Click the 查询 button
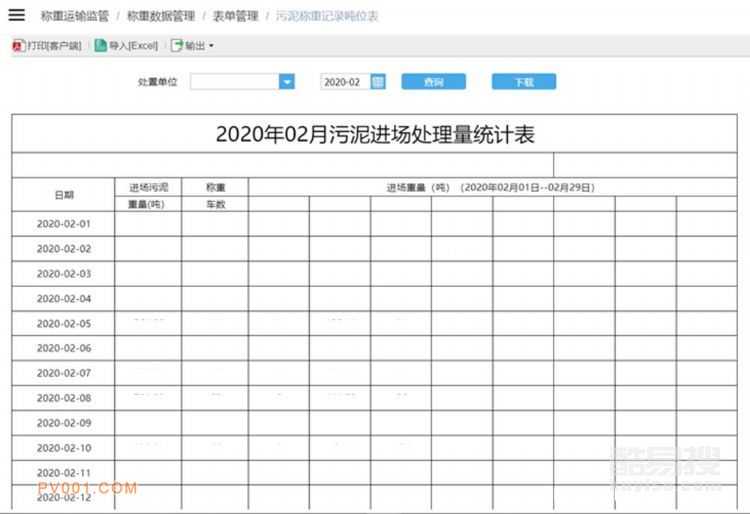Image resolution: width=750 pixels, height=514 pixels. (x=433, y=82)
